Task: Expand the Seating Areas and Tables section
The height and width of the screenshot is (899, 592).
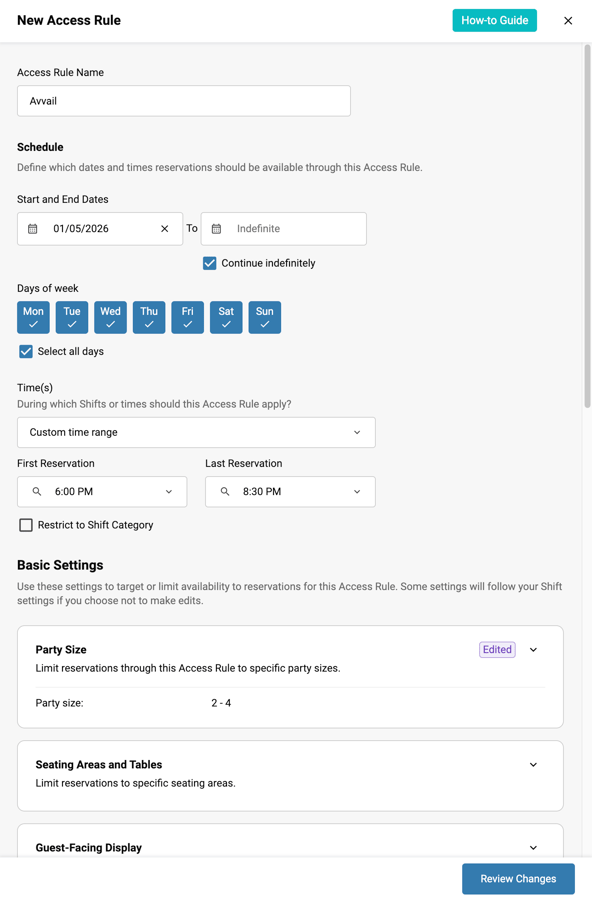Action: tap(533, 764)
